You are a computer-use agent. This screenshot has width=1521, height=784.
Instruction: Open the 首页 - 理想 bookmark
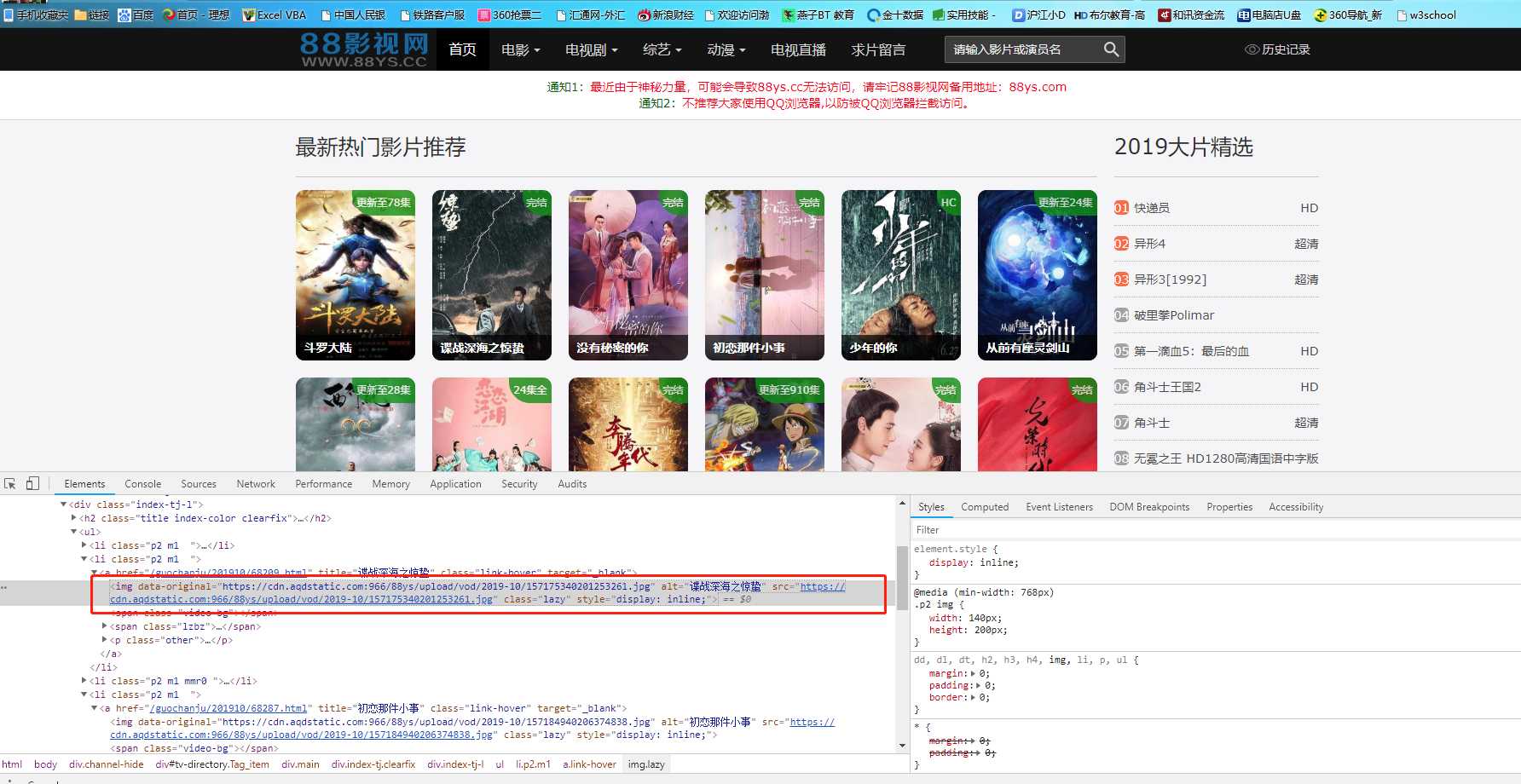(x=196, y=14)
